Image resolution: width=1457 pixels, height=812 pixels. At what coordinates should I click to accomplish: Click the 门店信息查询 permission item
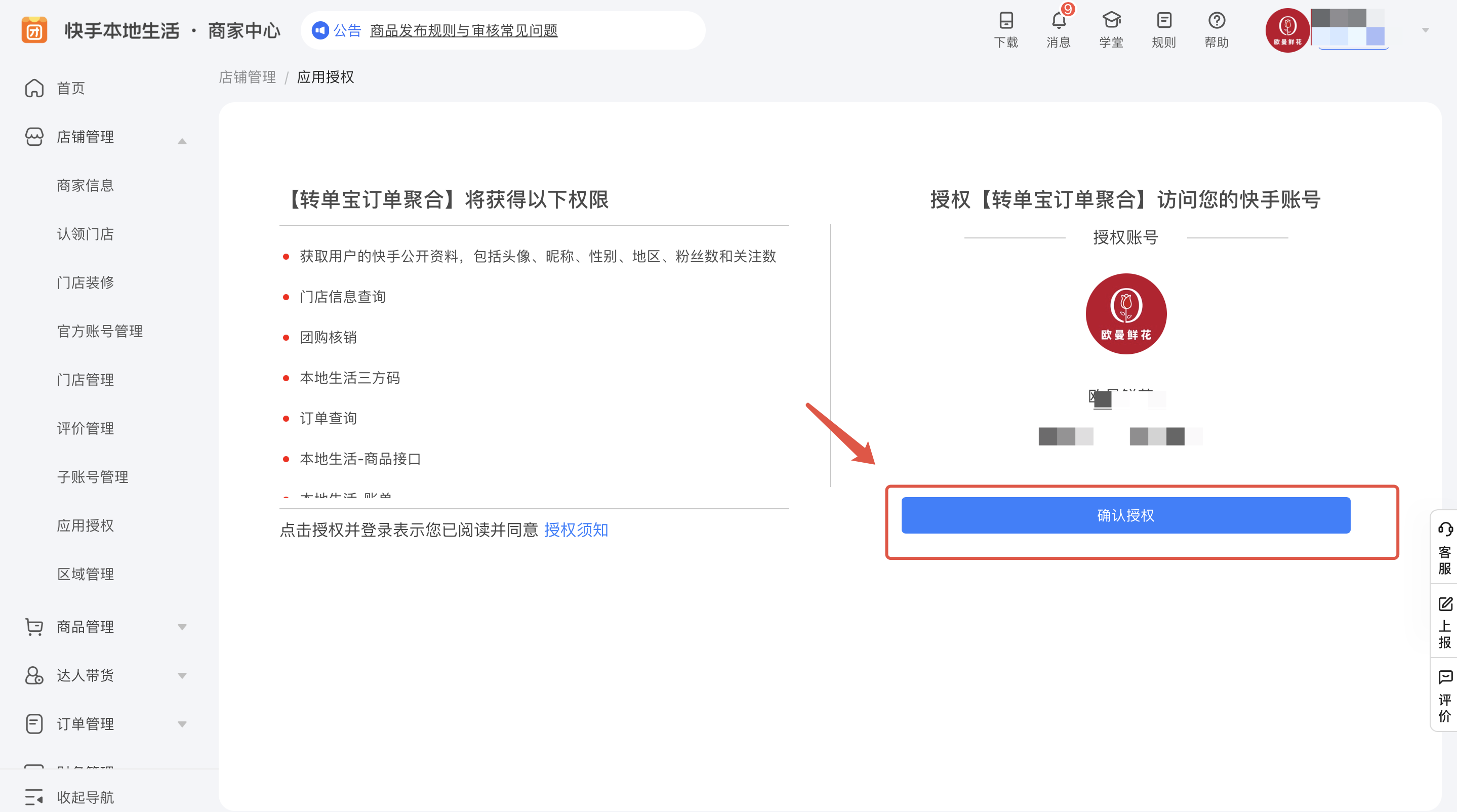342,297
